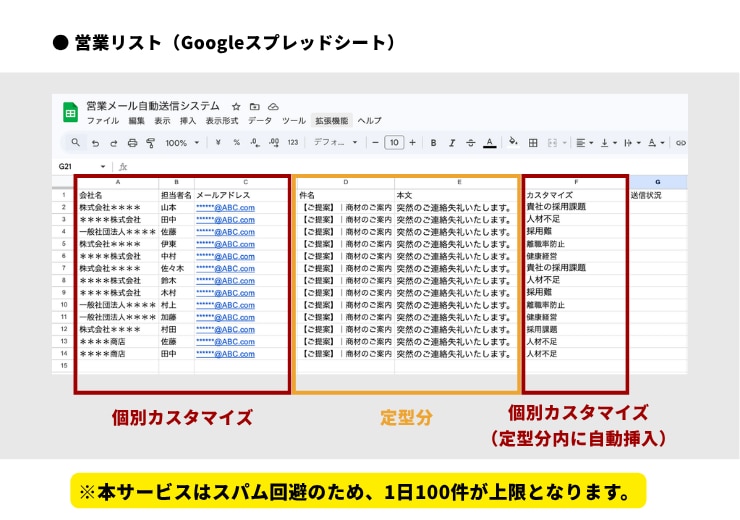Select the 送信状況 header cell
The image size is (740, 520).
(x=657, y=195)
